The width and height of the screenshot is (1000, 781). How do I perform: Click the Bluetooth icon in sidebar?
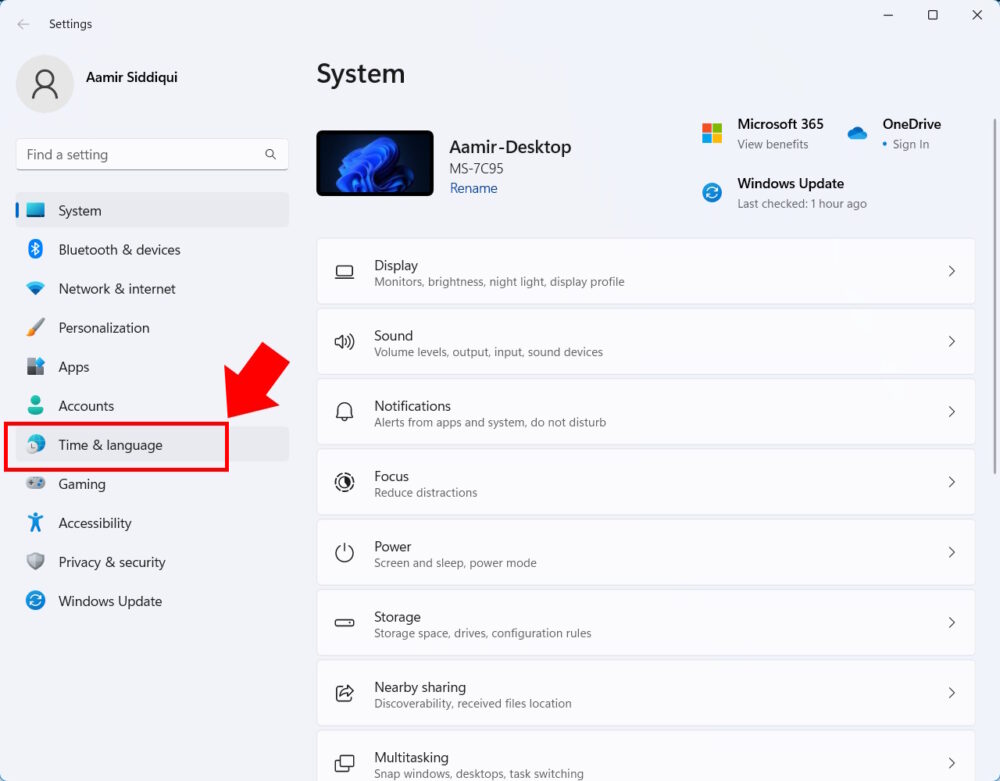[x=36, y=249]
